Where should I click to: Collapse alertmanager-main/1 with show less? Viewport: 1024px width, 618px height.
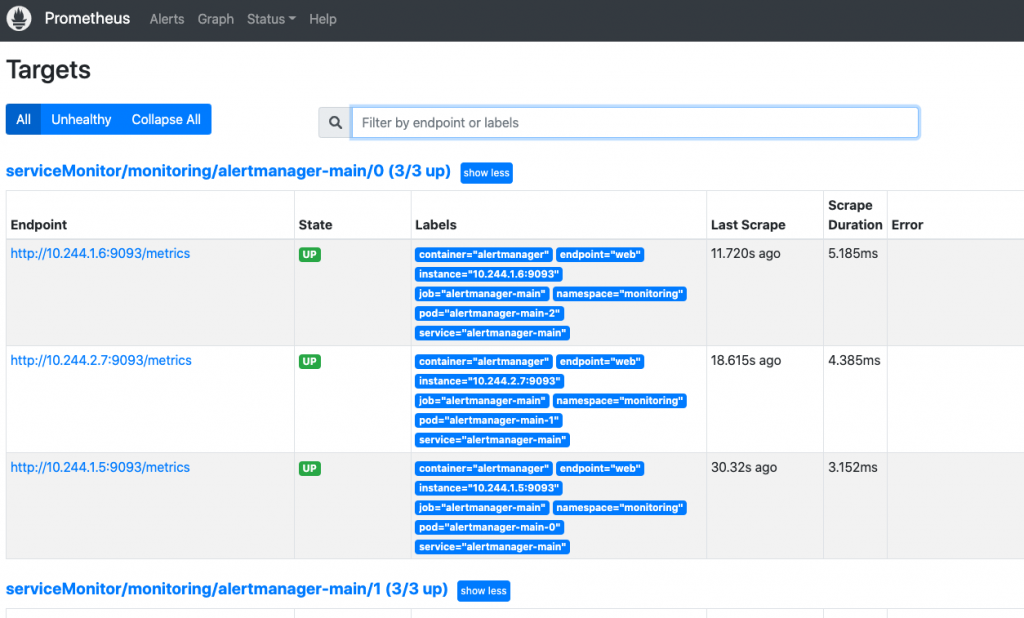pyautogui.click(x=483, y=591)
